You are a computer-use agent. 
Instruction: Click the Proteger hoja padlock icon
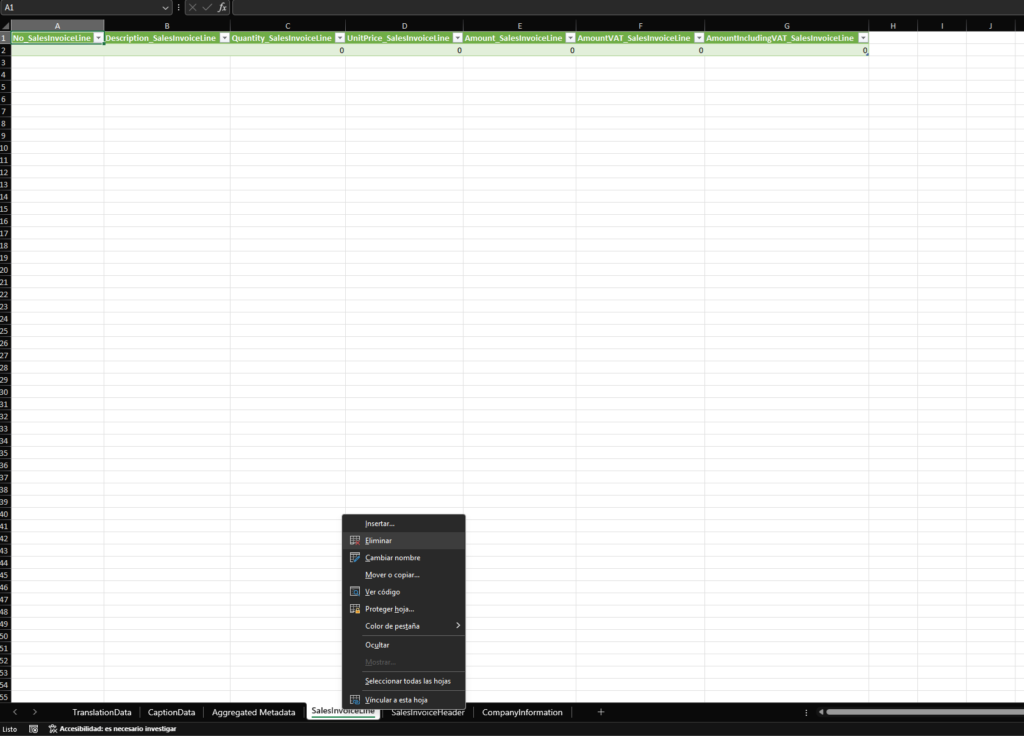tap(355, 608)
